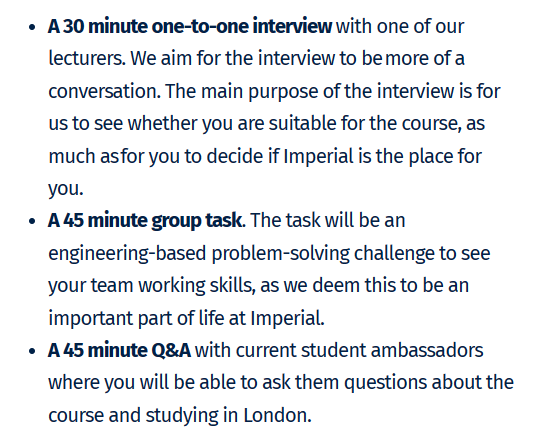The image size is (547, 447).
Task: Click the phrase 'engineering-based' in second item
Action: tap(127, 254)
